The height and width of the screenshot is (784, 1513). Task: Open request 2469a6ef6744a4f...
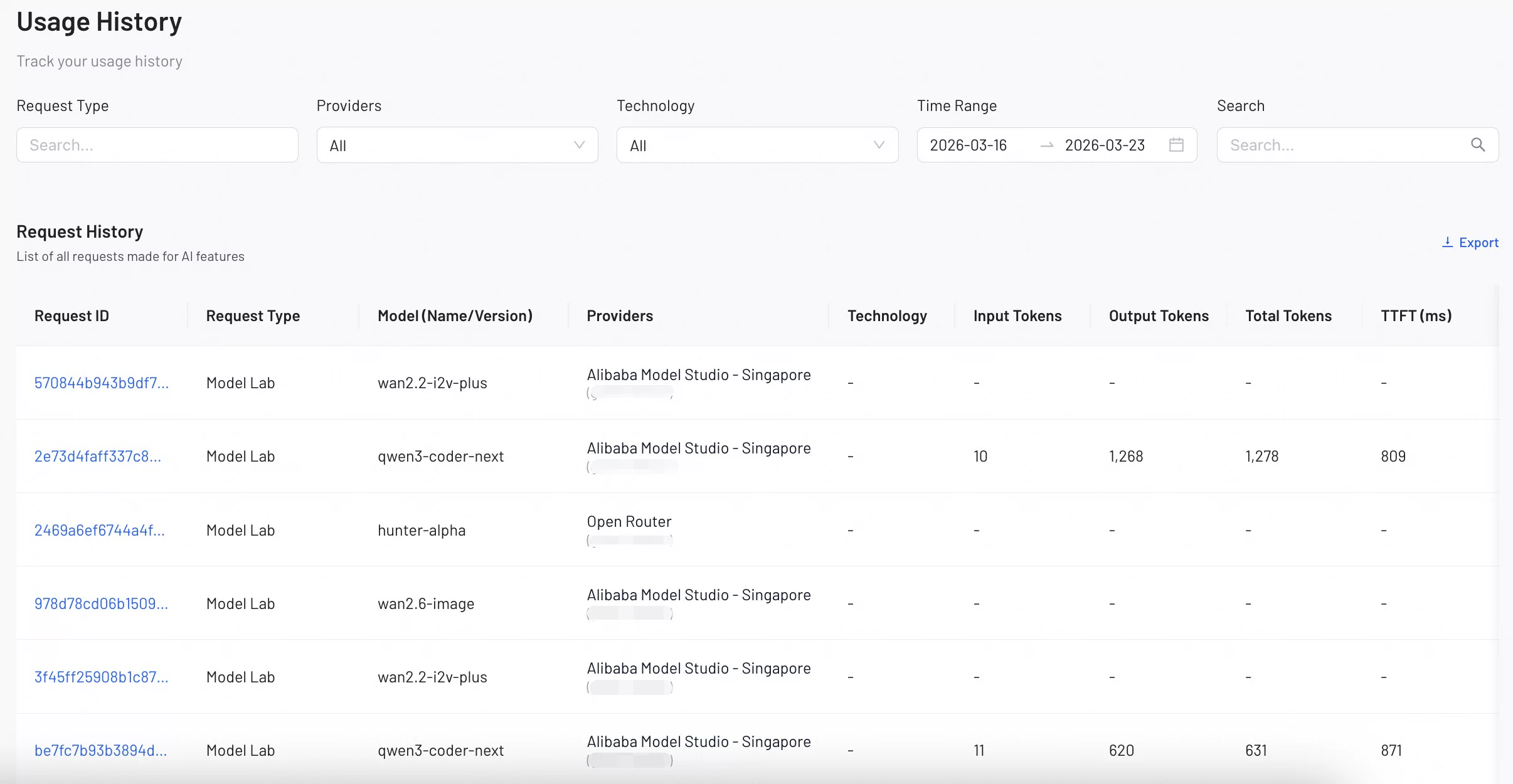(100, 530)
